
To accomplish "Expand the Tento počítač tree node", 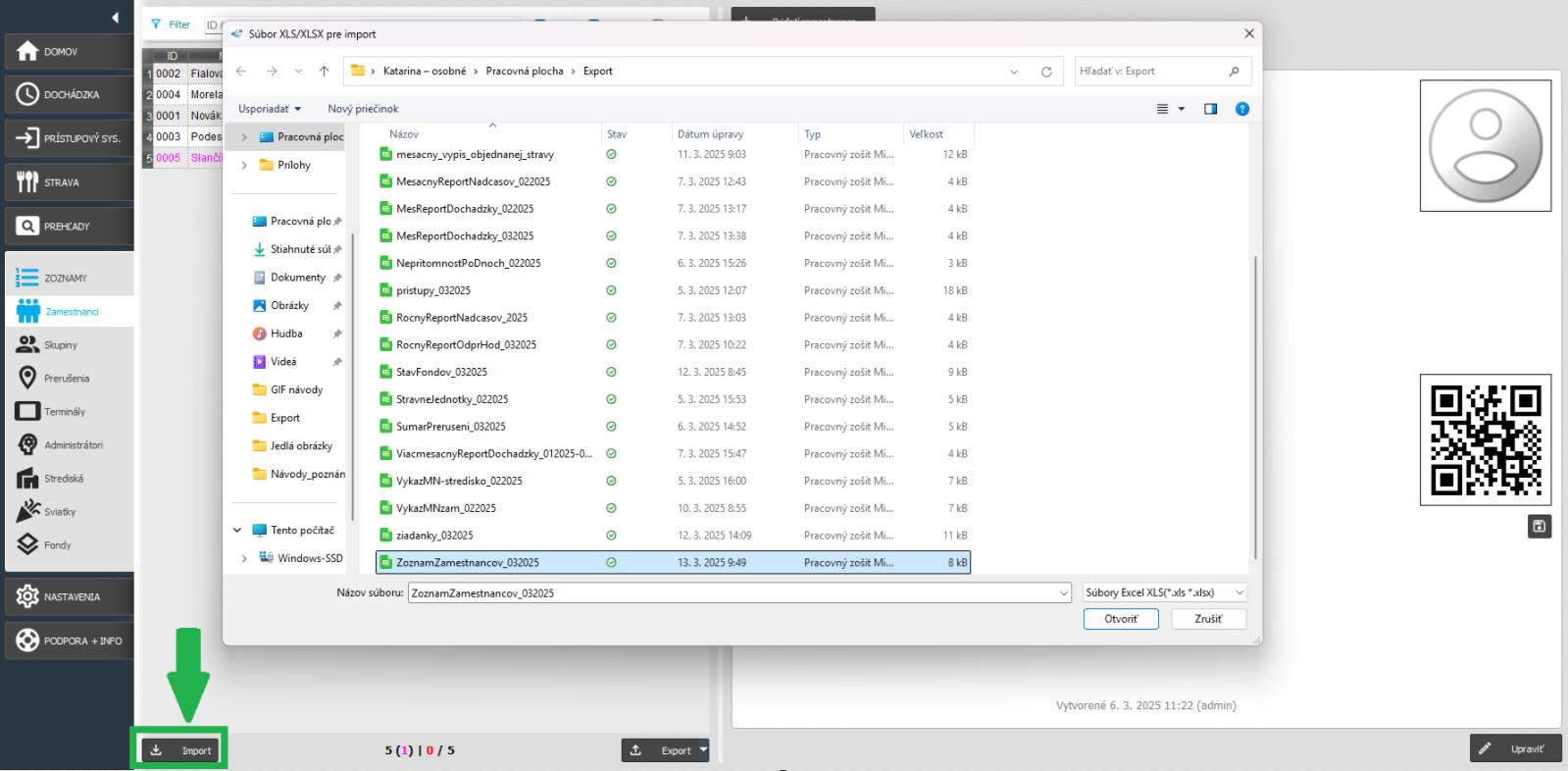I will pyautogui.click(x=237, y=531).
